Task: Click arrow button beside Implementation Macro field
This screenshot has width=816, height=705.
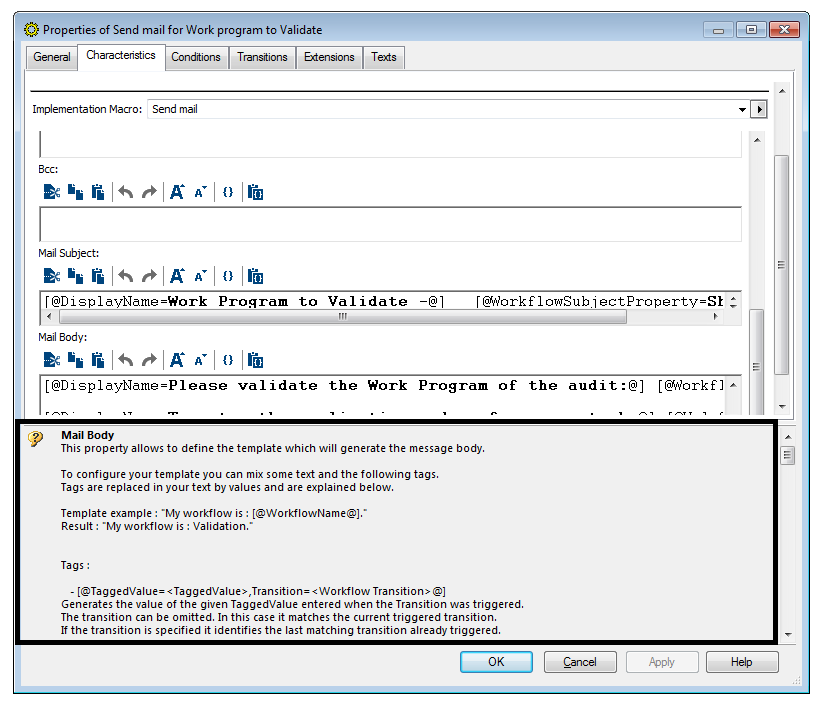Action: [x=759, y=109]
